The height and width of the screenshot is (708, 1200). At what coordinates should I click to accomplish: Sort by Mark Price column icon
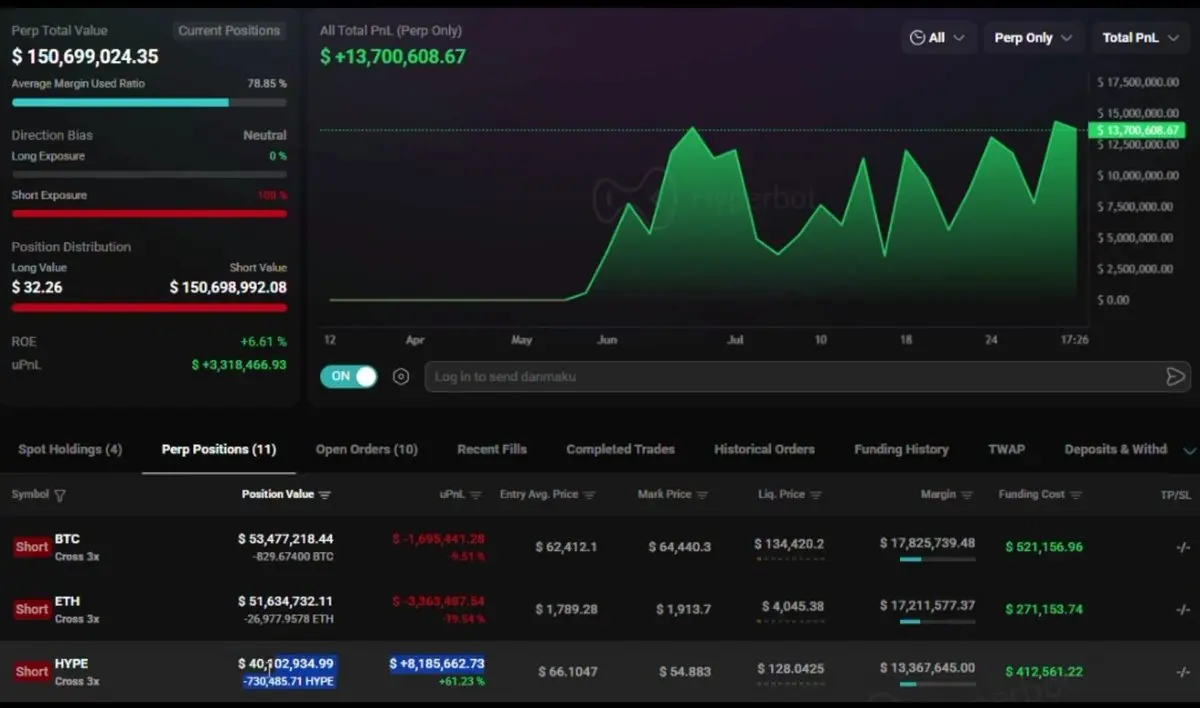(702, 495)
